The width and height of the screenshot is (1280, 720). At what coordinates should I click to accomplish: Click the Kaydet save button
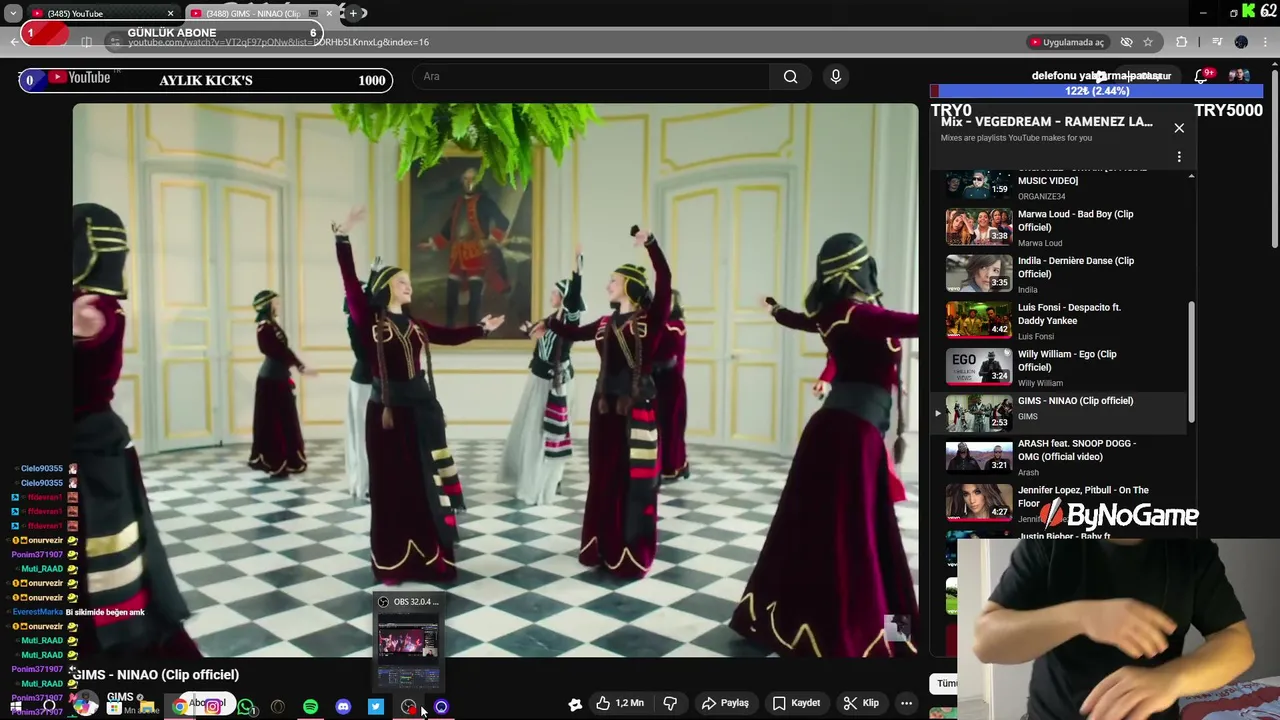[x=797, y=703]
